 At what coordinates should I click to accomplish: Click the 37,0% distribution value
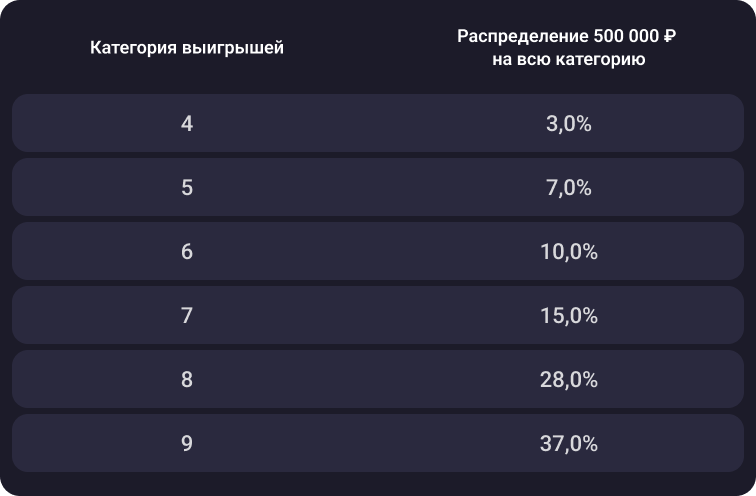(x=568, y=444)
